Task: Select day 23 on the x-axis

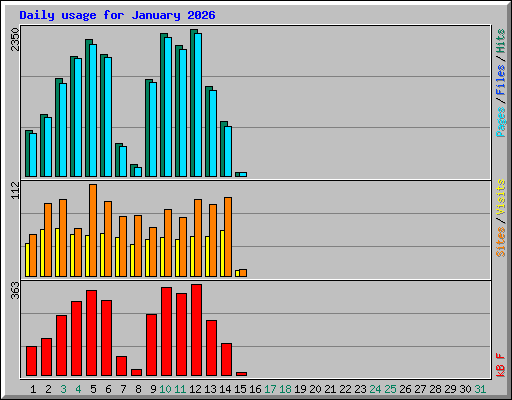Action: point(360,389)
